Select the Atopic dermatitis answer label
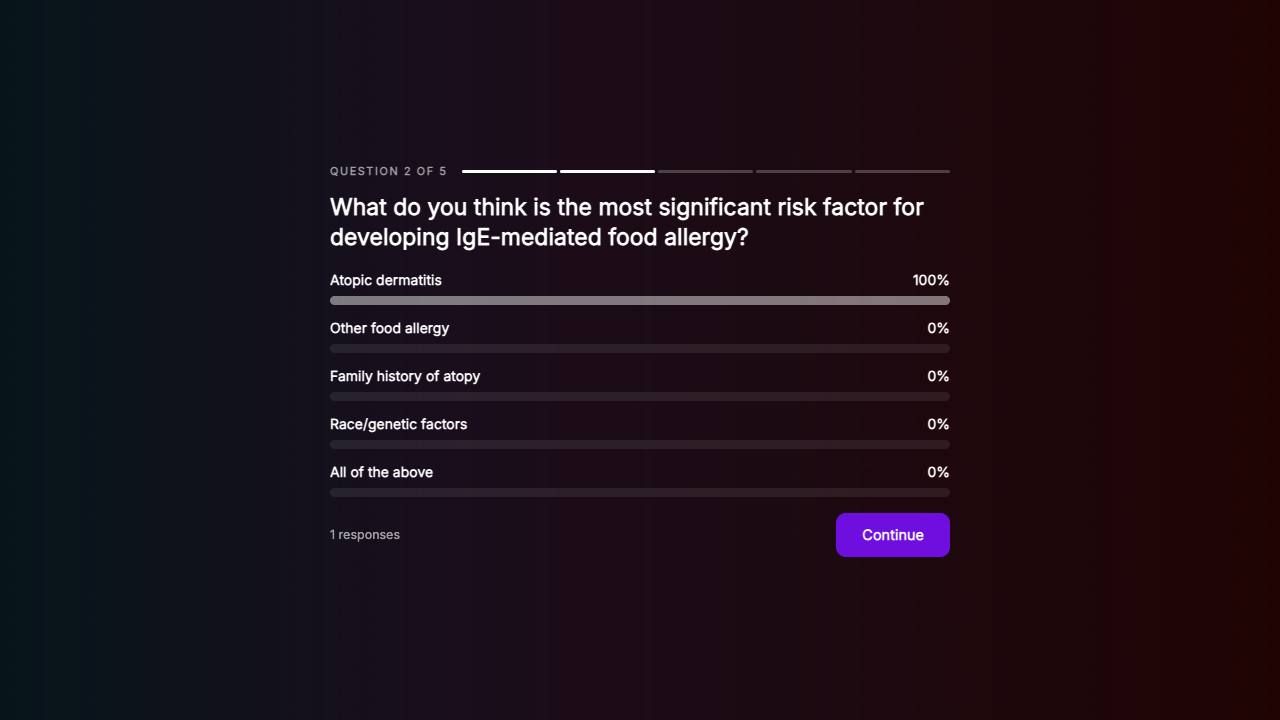The width and height of the screenshot is (1280, 720). point(386,280)
